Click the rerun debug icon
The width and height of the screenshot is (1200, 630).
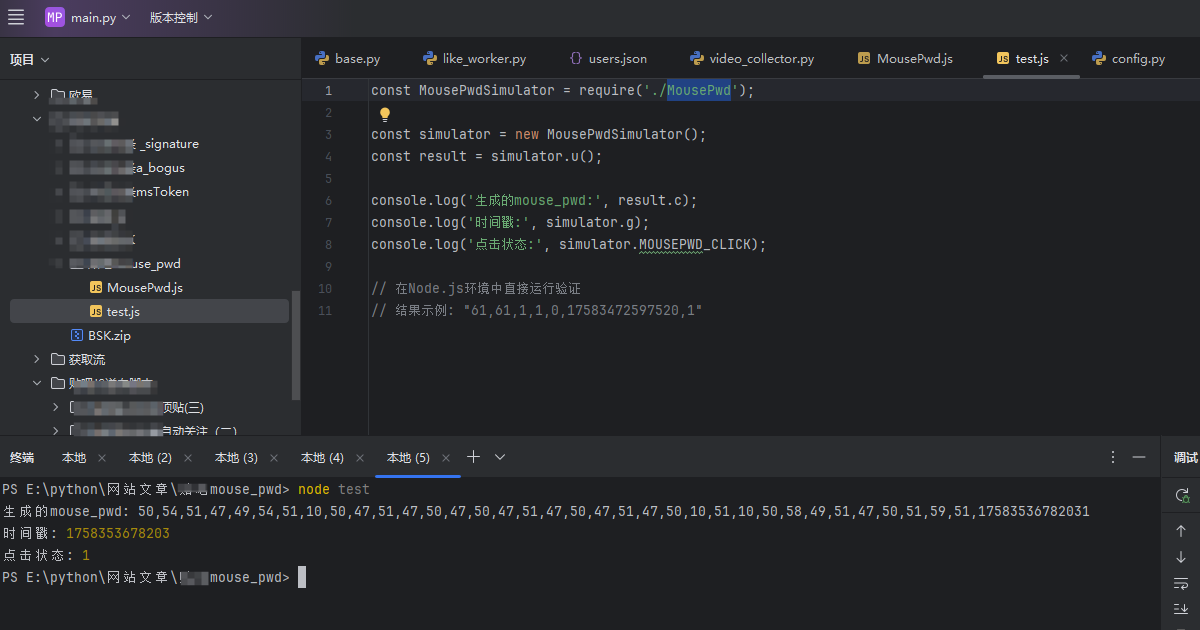1181,495
